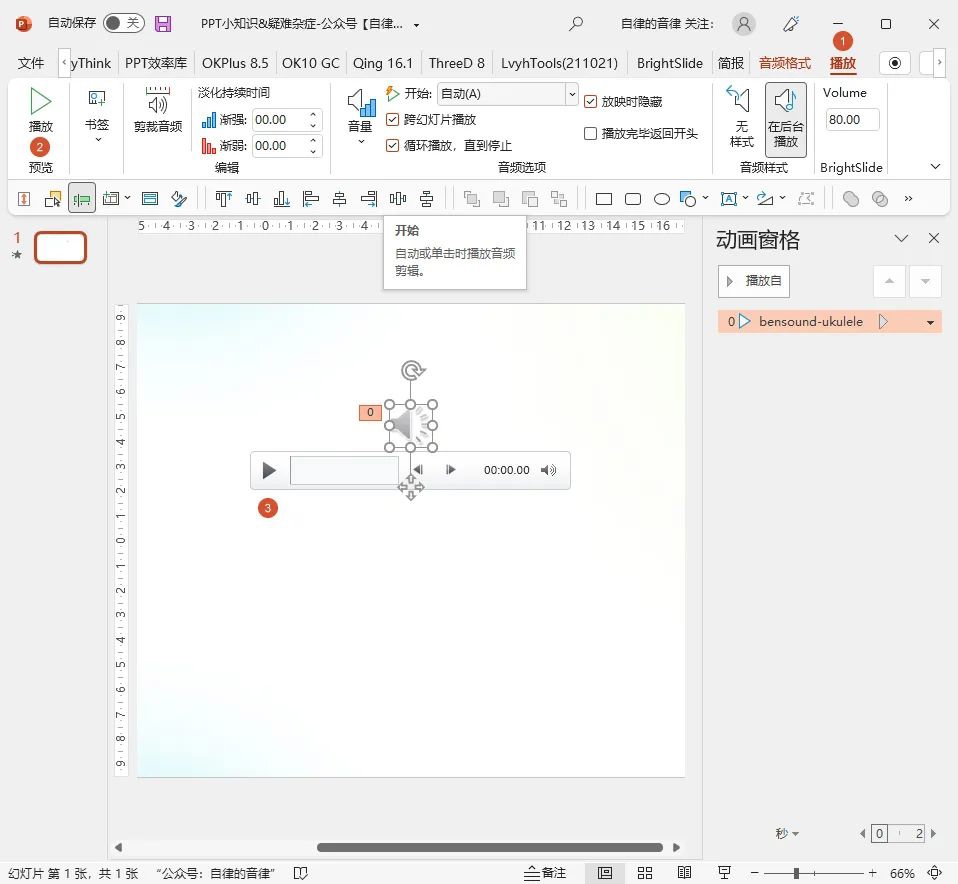Open the Volume (音量) dropdown
The image size is (958, 884).
tap(360, 117)
